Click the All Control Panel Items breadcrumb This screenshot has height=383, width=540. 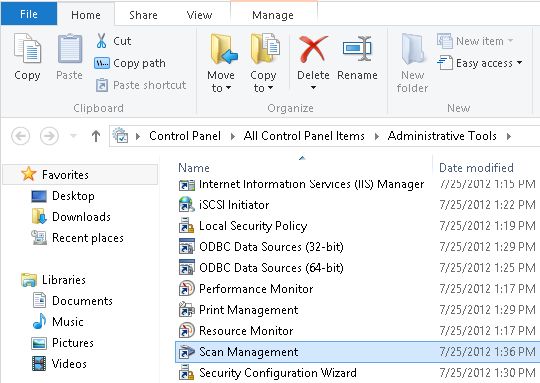[304, 136]
